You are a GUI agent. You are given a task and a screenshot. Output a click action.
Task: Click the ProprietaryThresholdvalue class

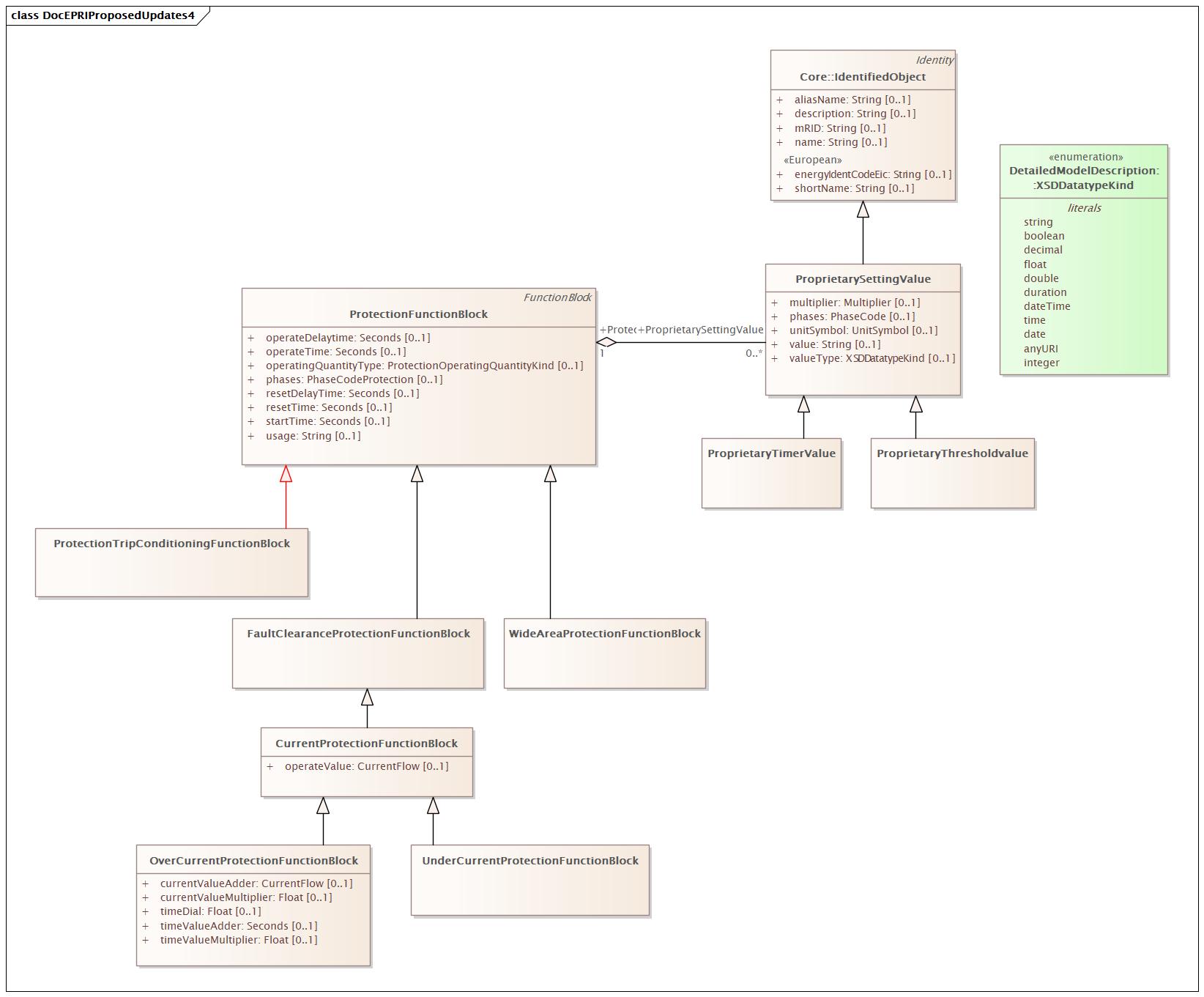[x=952, y=454]
